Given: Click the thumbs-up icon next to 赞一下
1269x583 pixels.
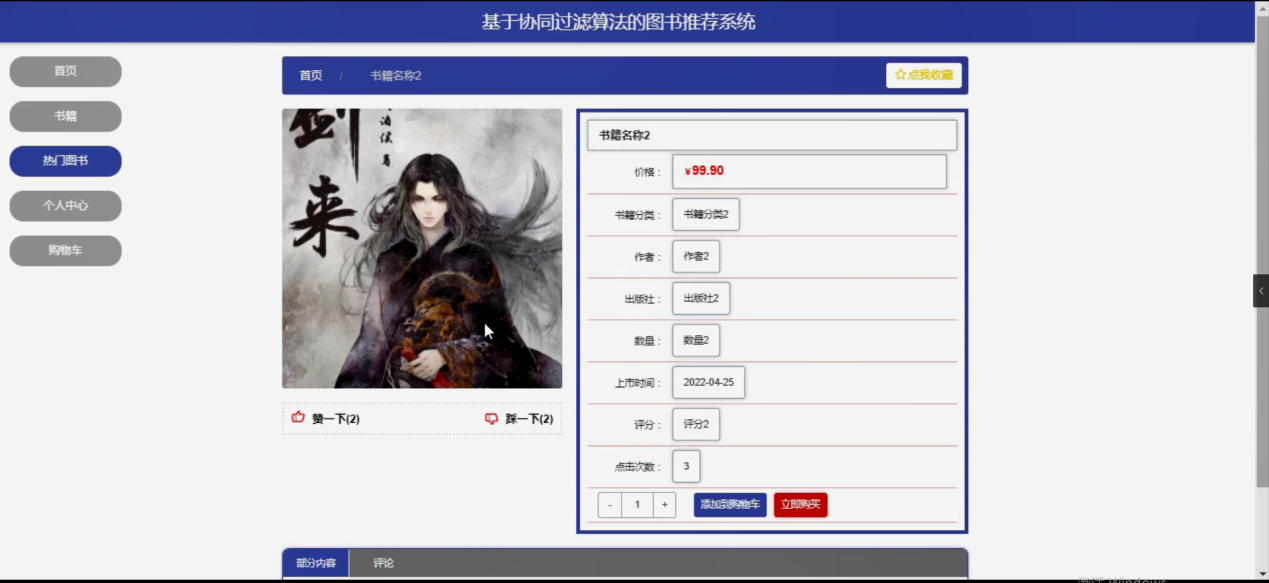Looking at the screenshot, I should click(x=298, y=418).
